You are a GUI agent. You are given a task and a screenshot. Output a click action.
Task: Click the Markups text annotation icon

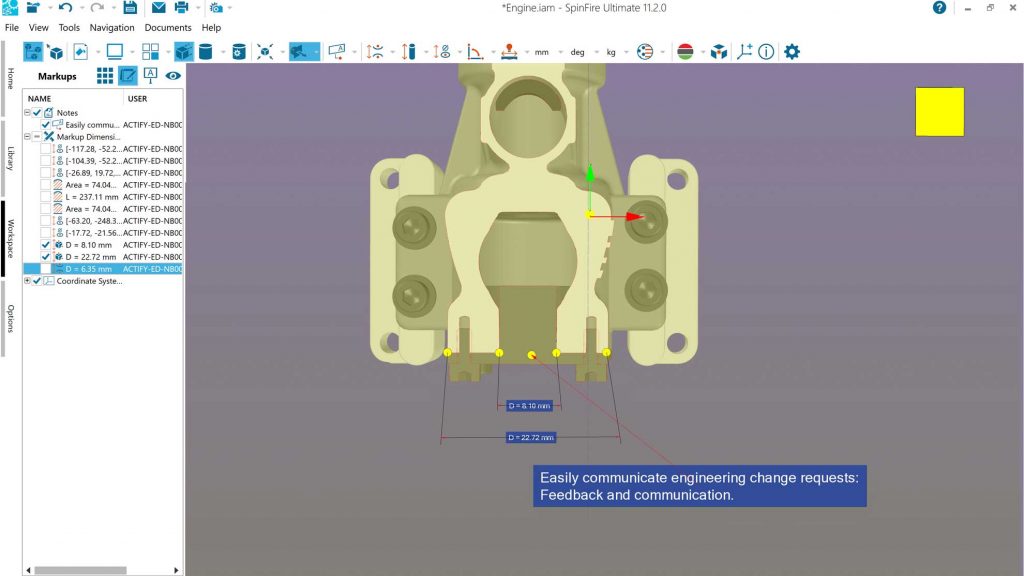click(x=150, y=76)
